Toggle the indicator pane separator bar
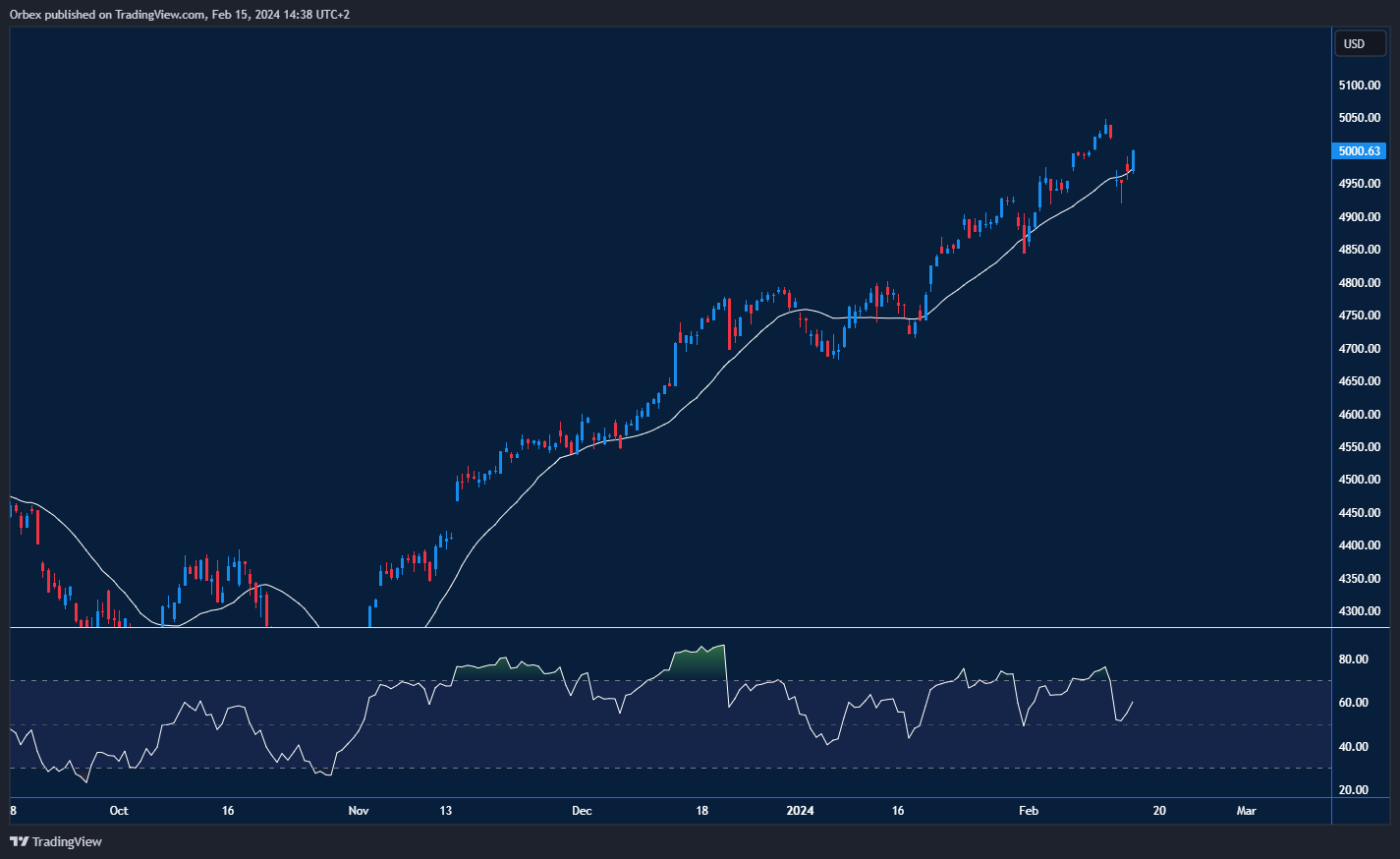1400x859 pixels. 668,626
